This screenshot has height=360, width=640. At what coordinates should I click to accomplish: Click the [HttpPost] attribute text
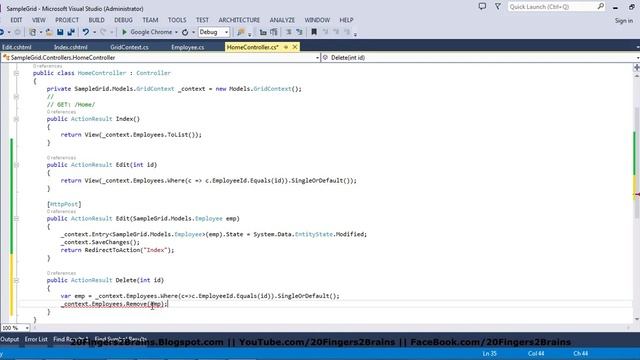coord(64,204)
